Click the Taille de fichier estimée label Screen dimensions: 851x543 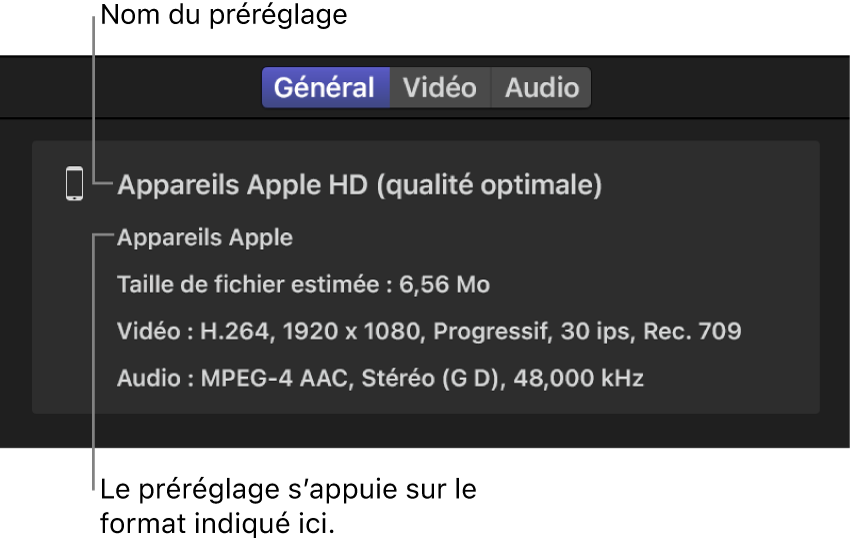(250, 285)
